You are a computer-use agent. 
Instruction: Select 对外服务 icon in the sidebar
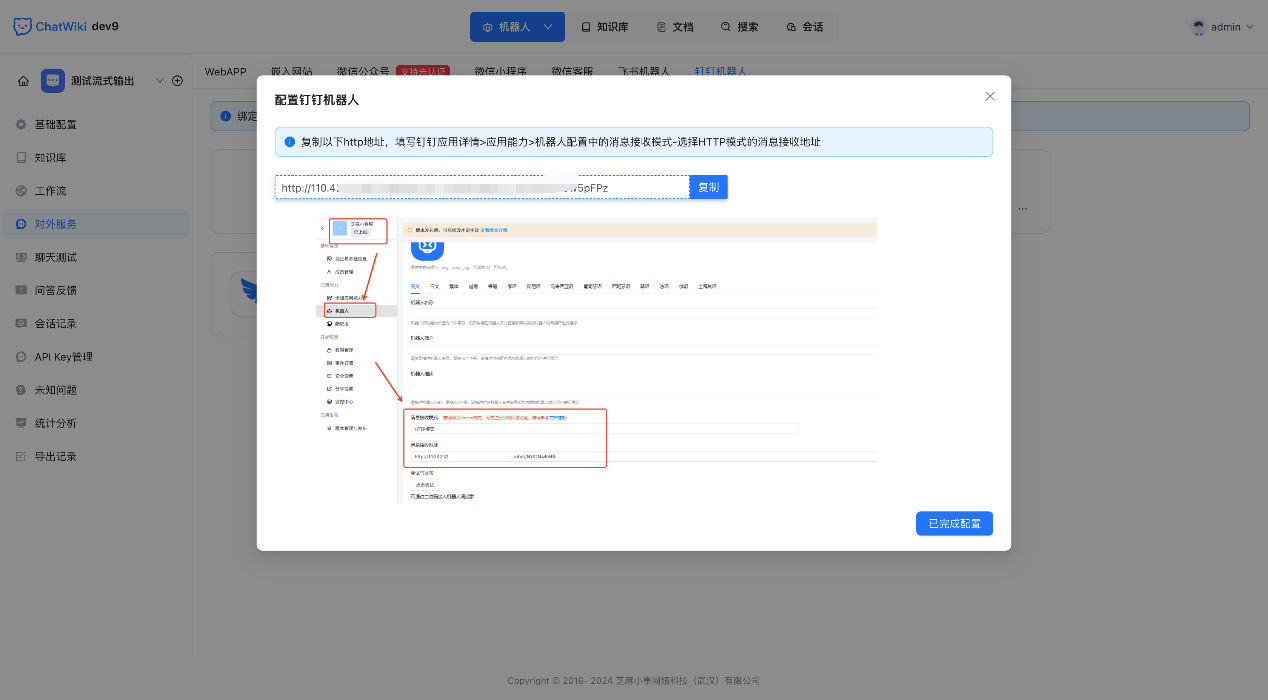21,224
